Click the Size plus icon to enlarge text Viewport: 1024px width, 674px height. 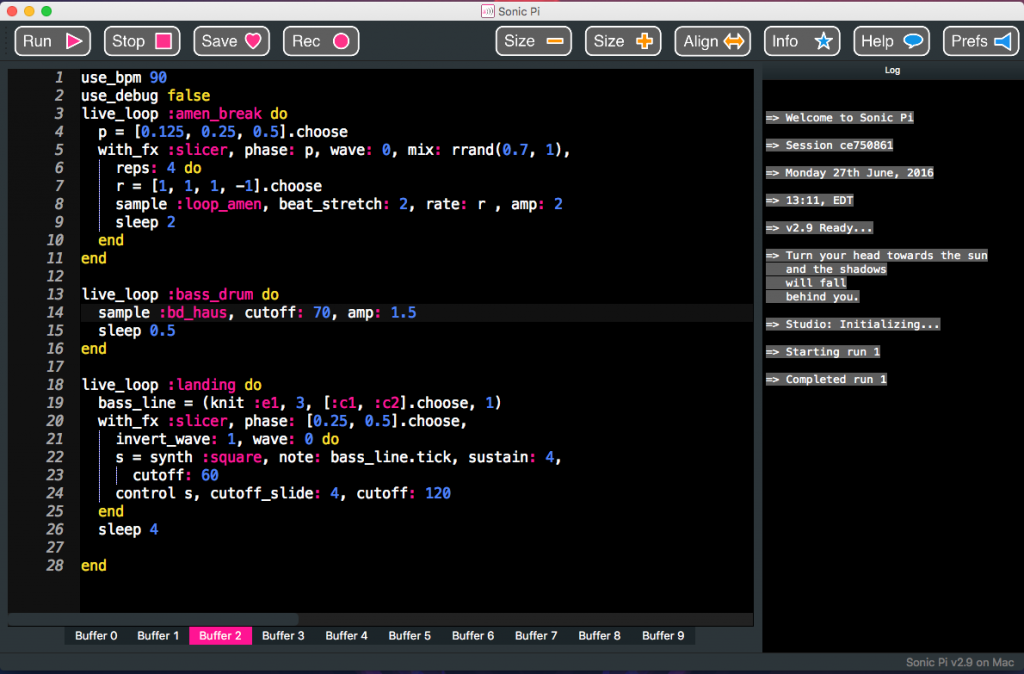pos(646,41)
